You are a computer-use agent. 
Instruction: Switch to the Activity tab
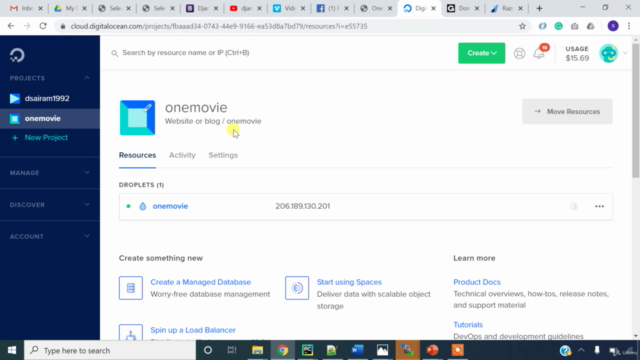click(x=182, y=155)
